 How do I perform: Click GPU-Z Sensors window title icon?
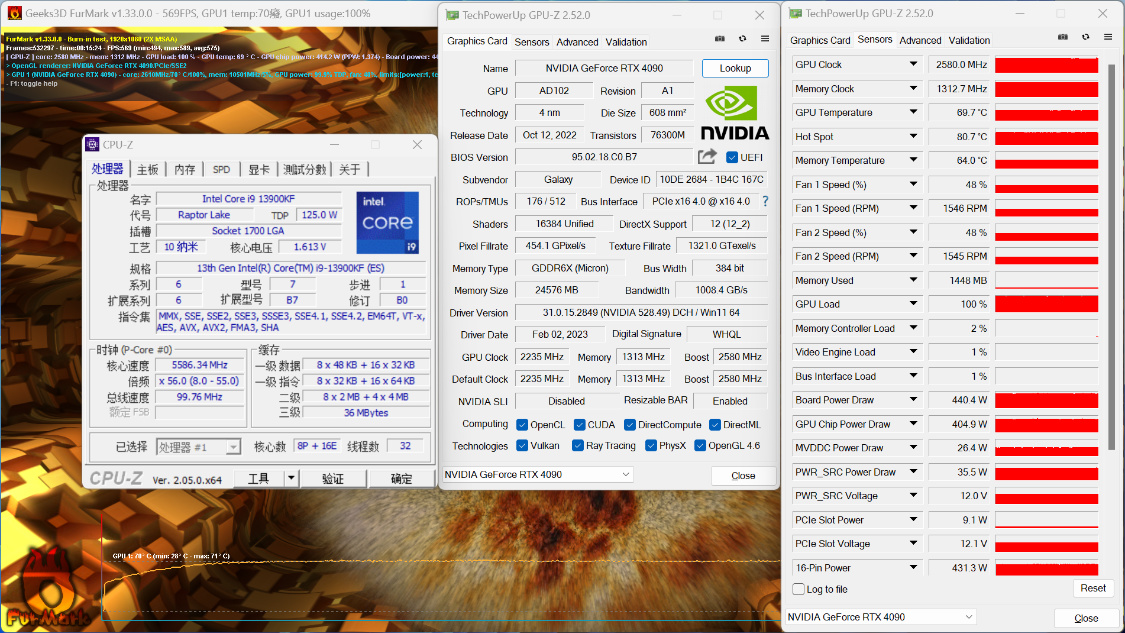point(795,13)
